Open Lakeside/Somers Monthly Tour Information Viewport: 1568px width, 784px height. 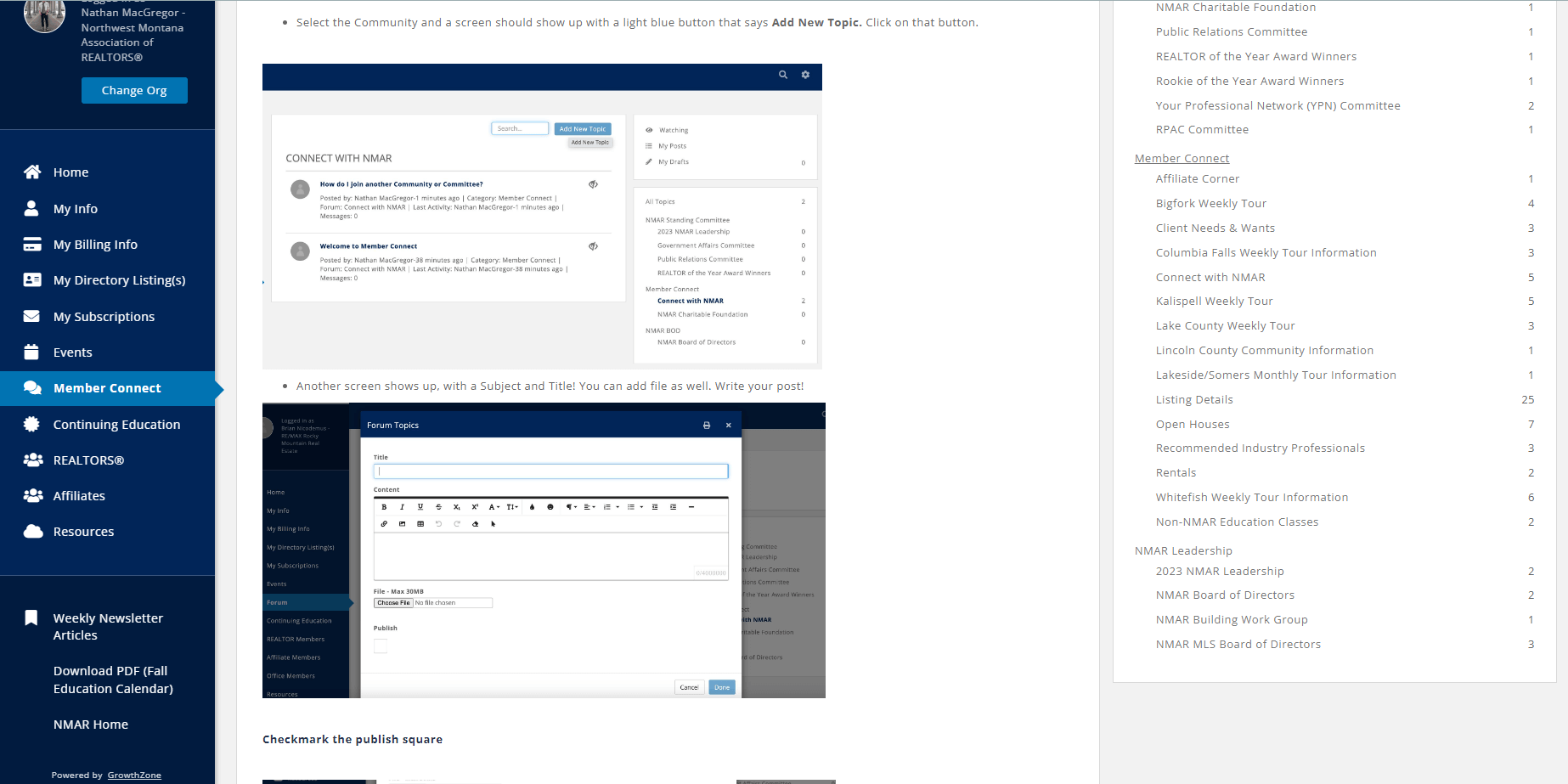[x=1276, y=375]
